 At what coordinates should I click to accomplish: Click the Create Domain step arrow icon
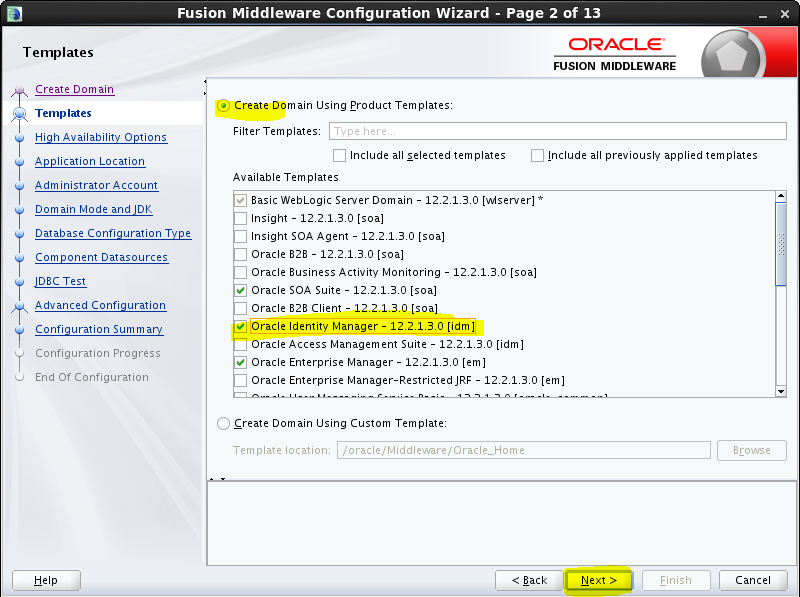(x=22, y=89)
